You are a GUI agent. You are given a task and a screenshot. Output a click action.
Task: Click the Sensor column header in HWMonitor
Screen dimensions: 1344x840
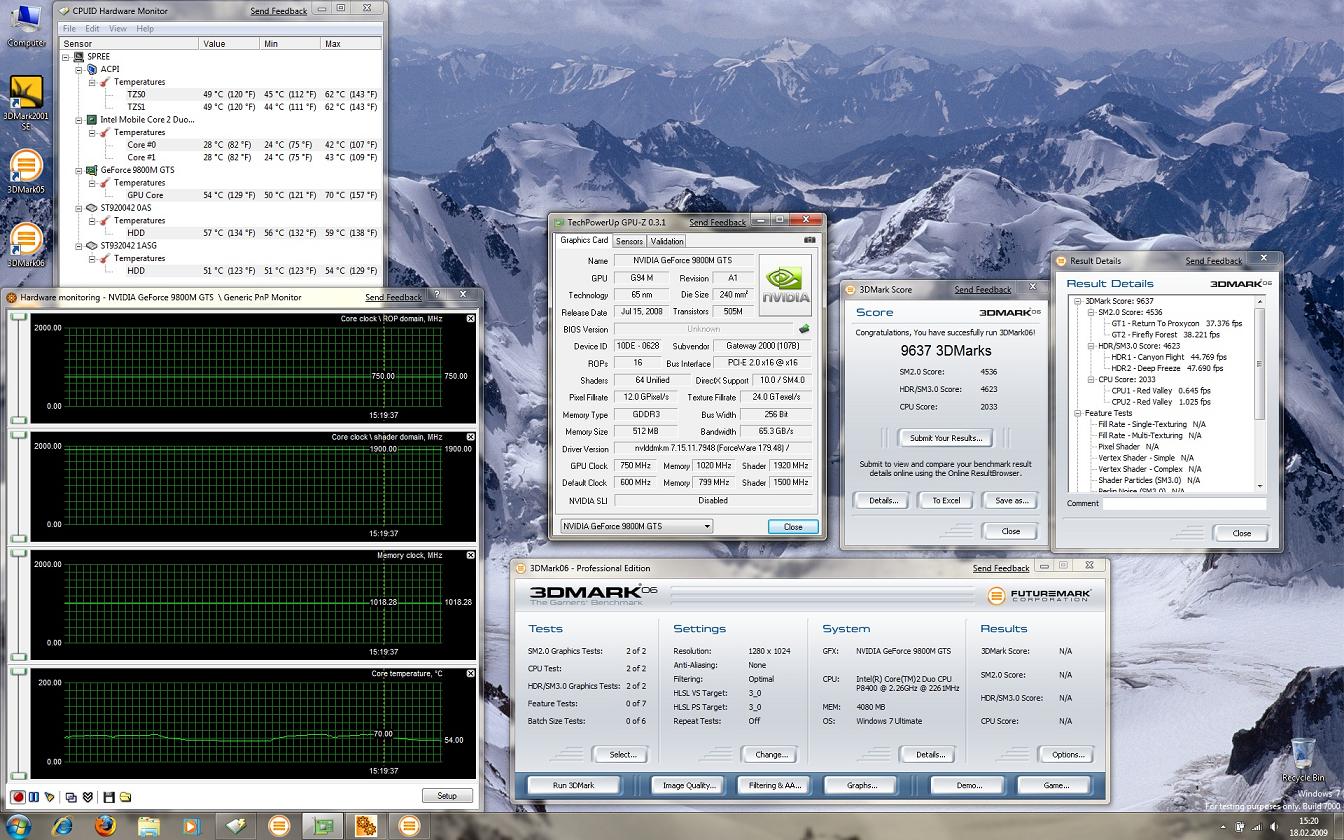[x=128, y=44]
